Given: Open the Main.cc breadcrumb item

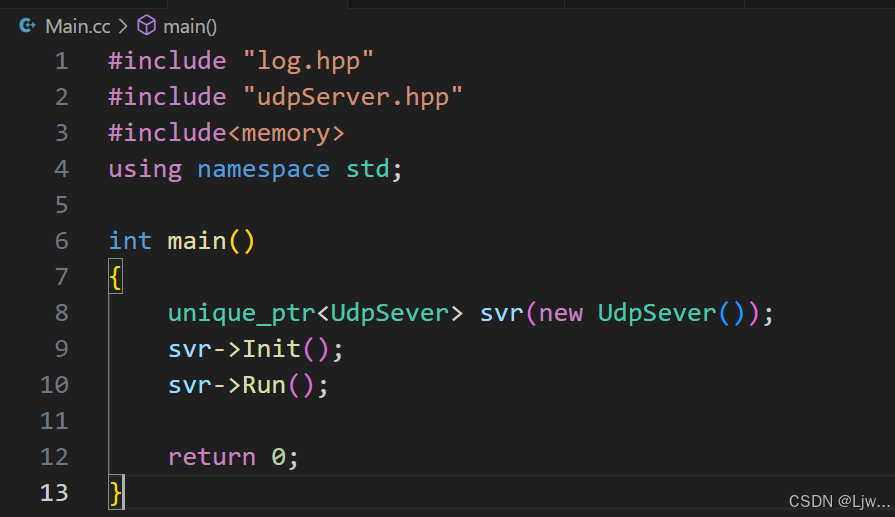Looking at the screenshot, I should tap(77, 26).
